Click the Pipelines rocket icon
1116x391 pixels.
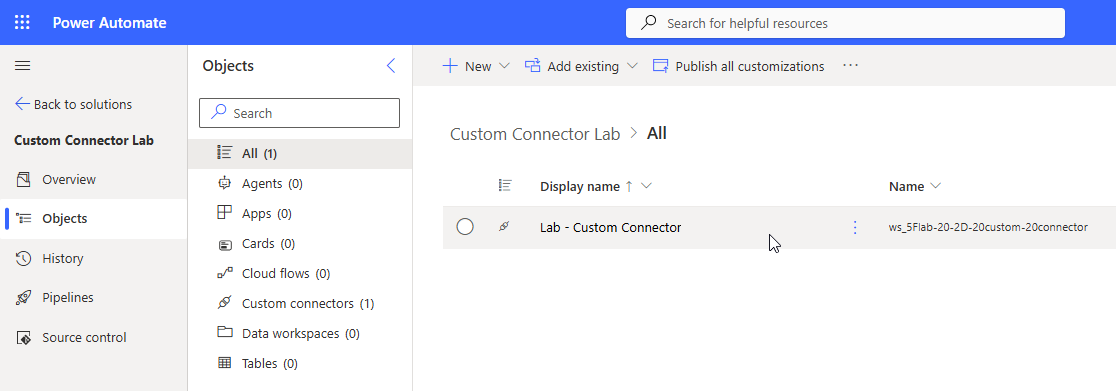point(23,298)
